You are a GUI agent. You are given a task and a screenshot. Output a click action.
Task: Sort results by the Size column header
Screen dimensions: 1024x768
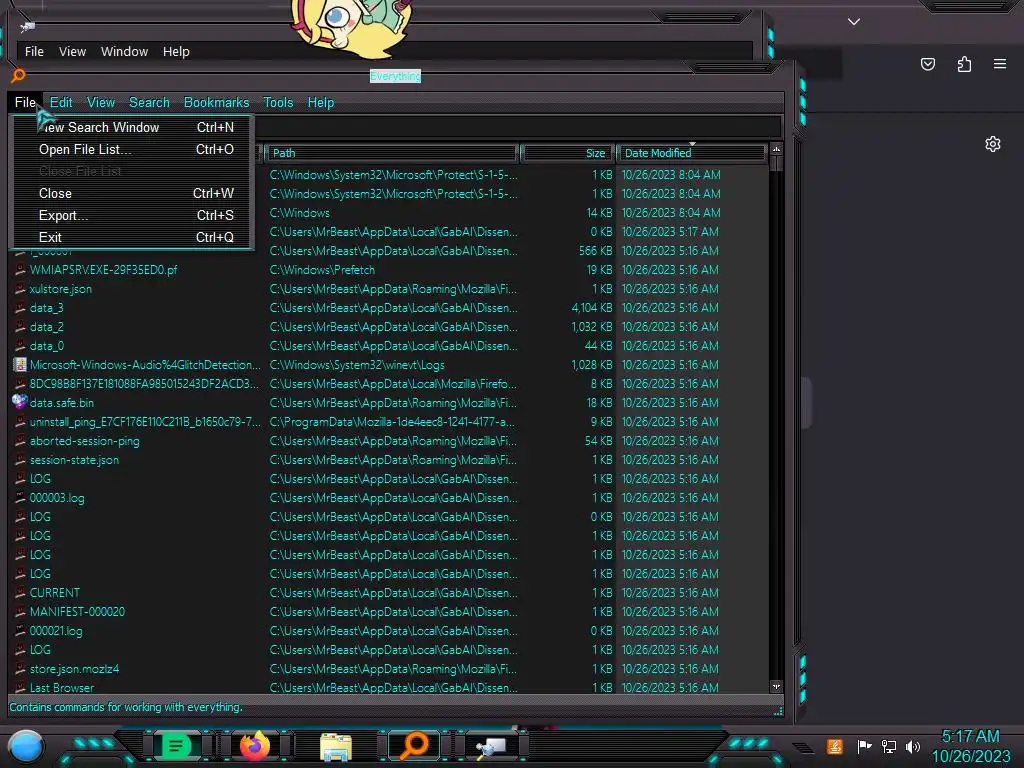tap(566, 153)
